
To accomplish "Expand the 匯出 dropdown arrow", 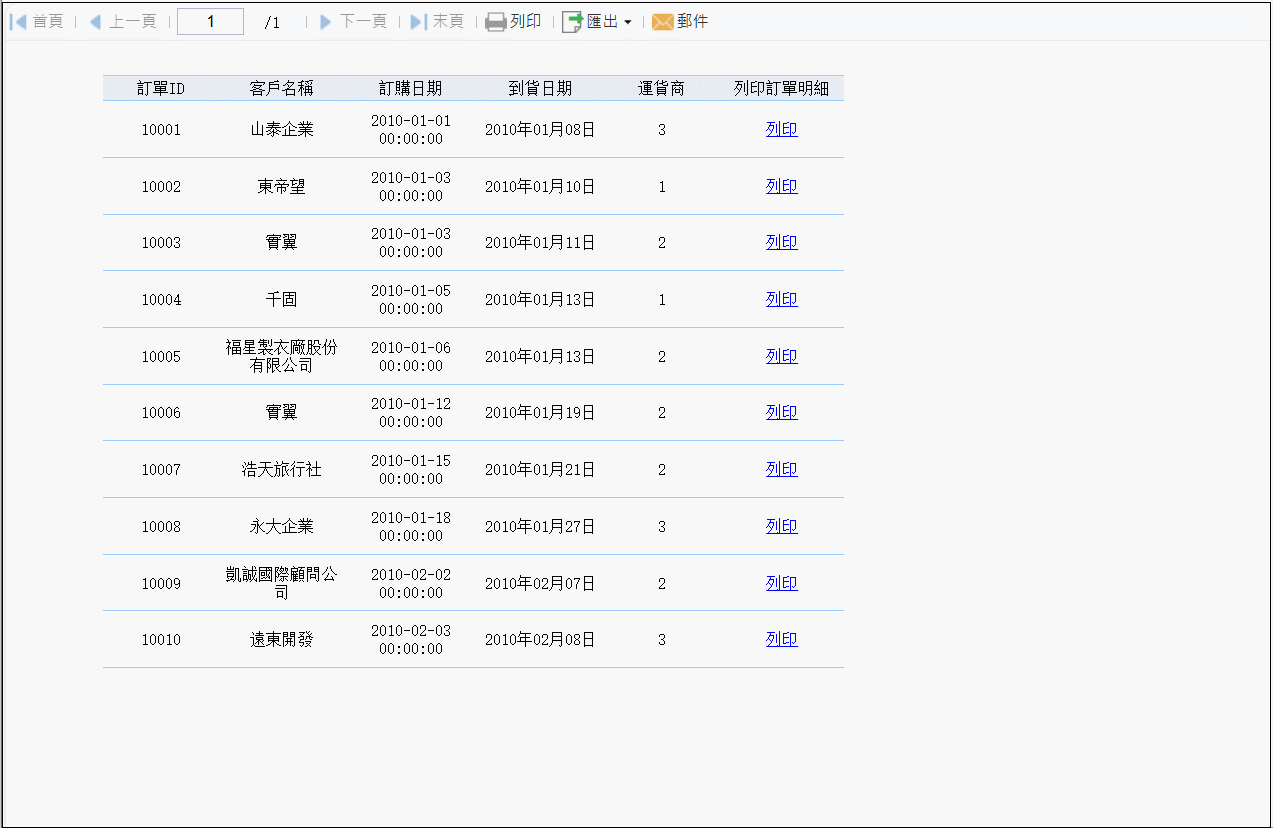I will 628,22.
